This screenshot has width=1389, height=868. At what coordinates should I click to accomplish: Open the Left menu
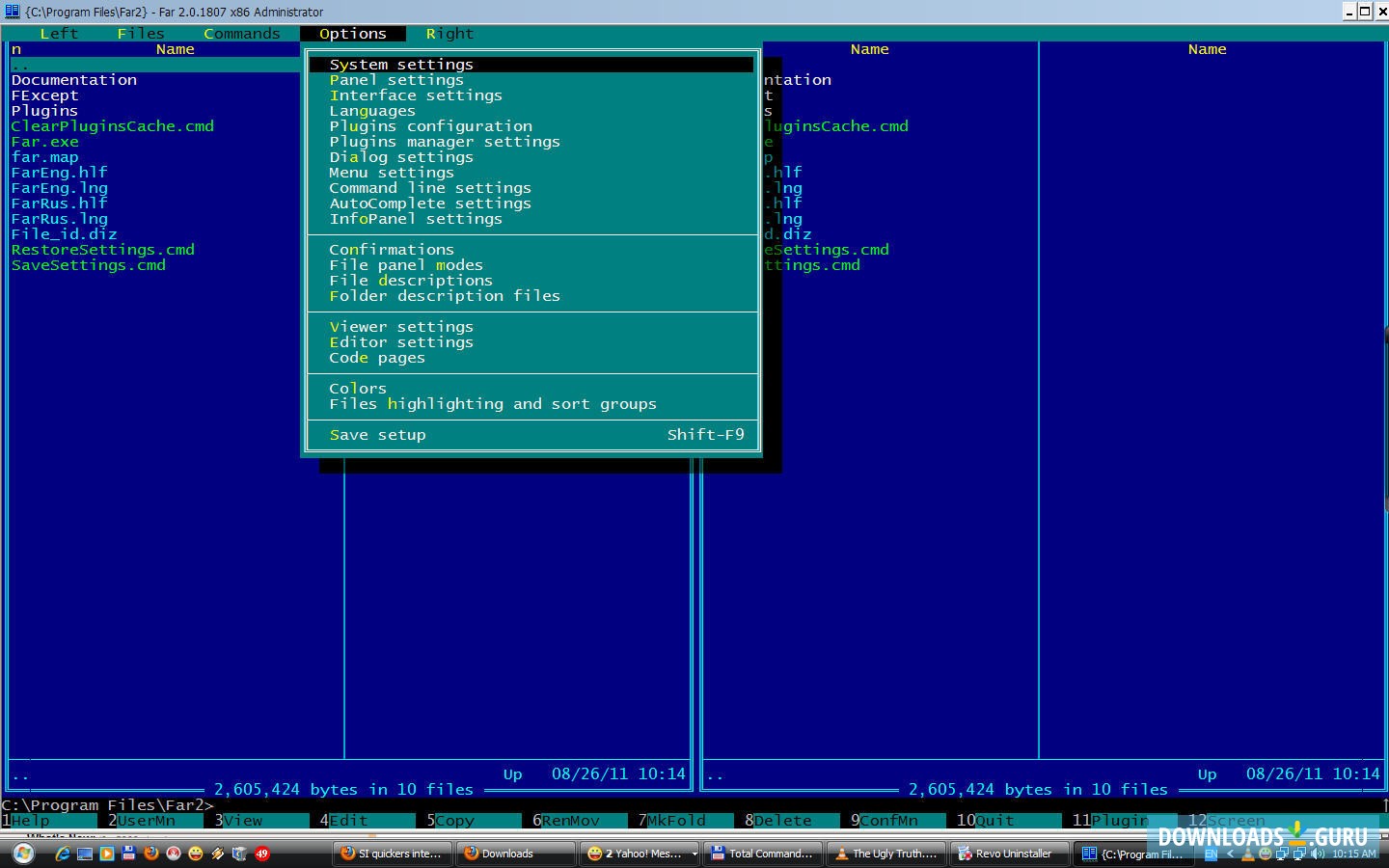pos(59,34)
